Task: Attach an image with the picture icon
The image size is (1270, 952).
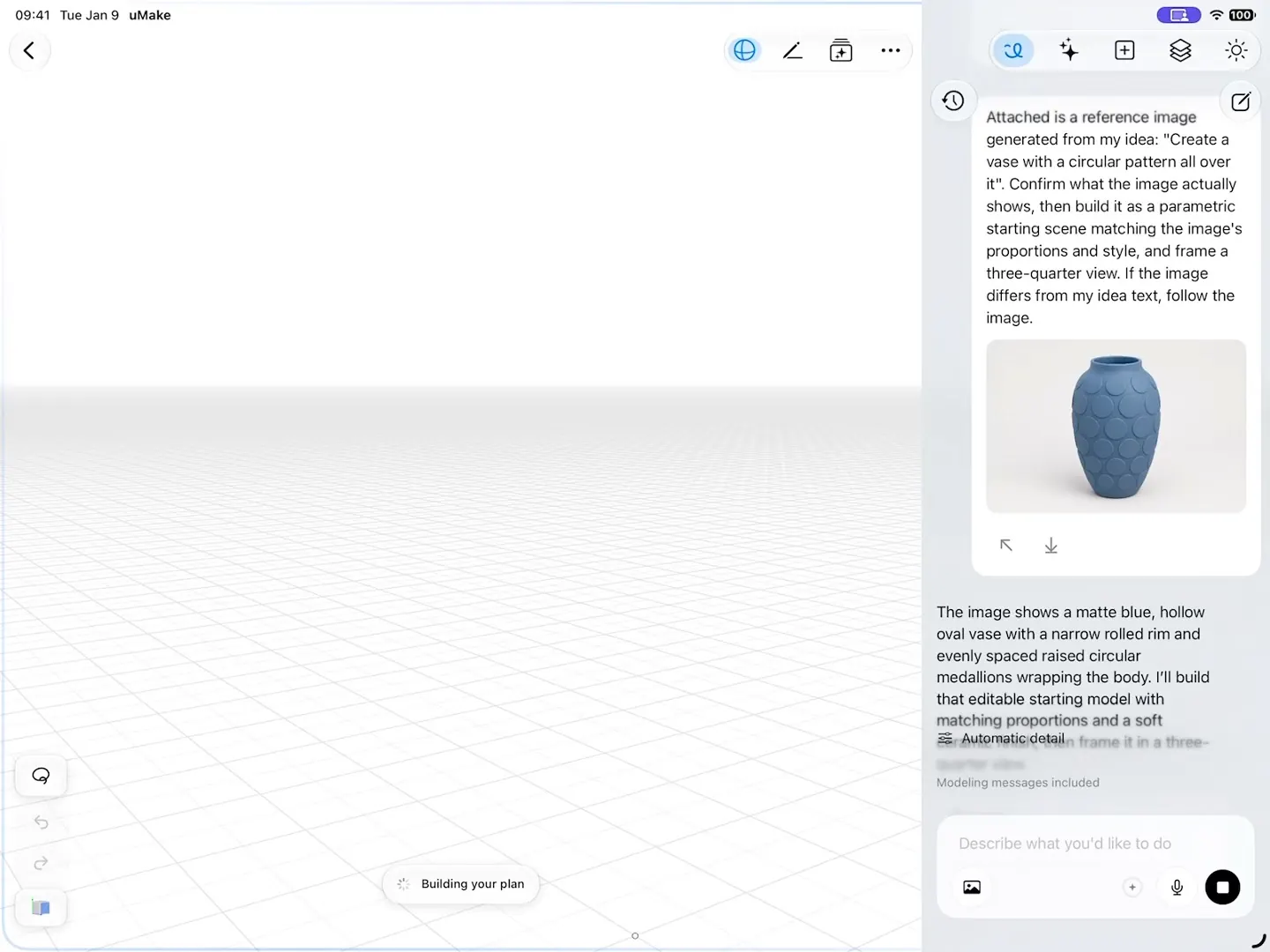Action: click(x=972, y=888)
